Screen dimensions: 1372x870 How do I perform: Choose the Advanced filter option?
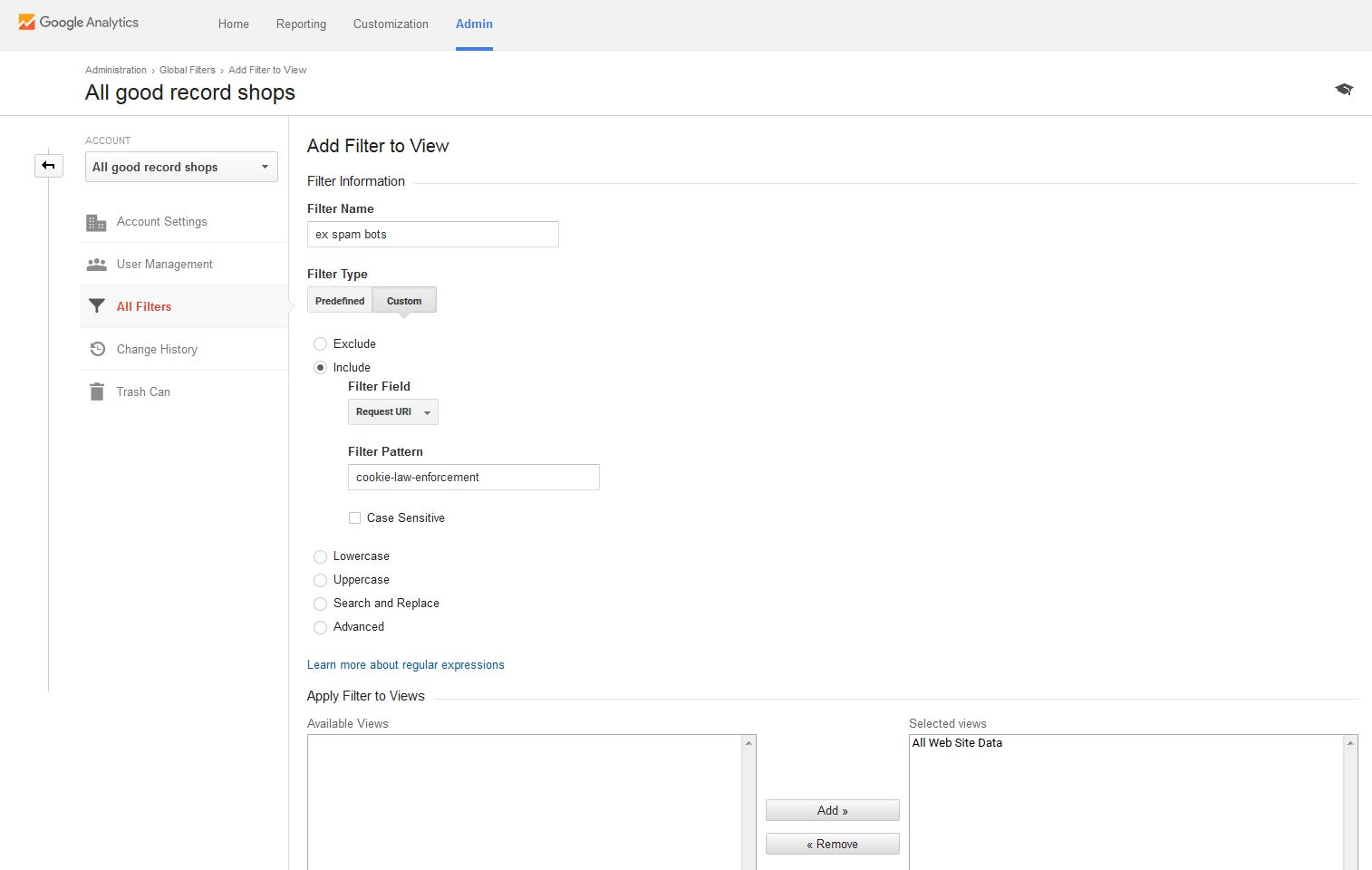coord(320,627)
